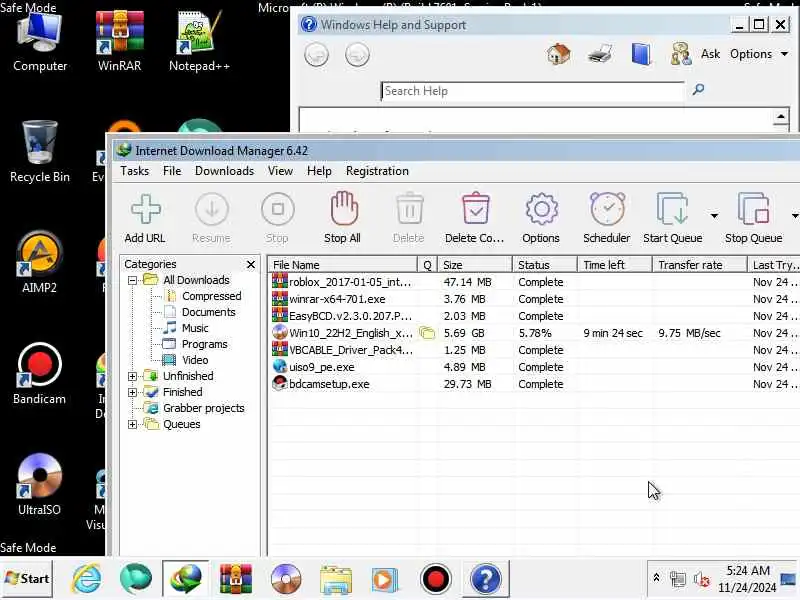The image size is (800, 600).
Task: Click the Help back navigation button
Action: pyautogui.click(x=316, y=54)
